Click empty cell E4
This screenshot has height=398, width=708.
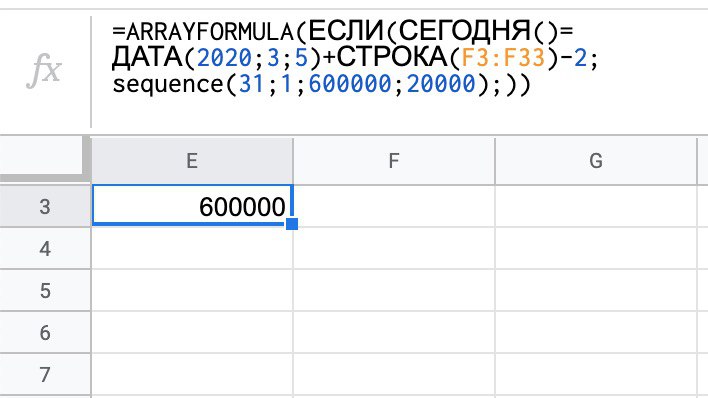tap(192, 248)
